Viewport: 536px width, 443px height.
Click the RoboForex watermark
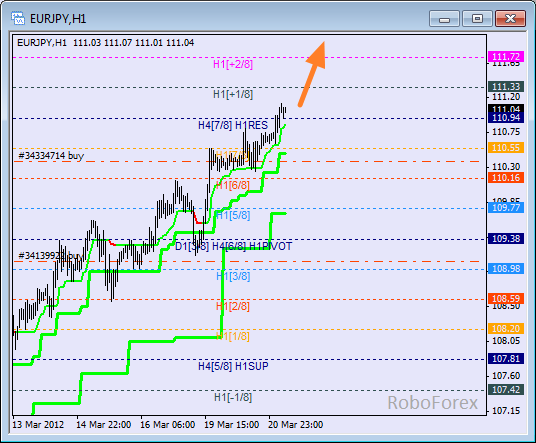[x=432, y=402]
